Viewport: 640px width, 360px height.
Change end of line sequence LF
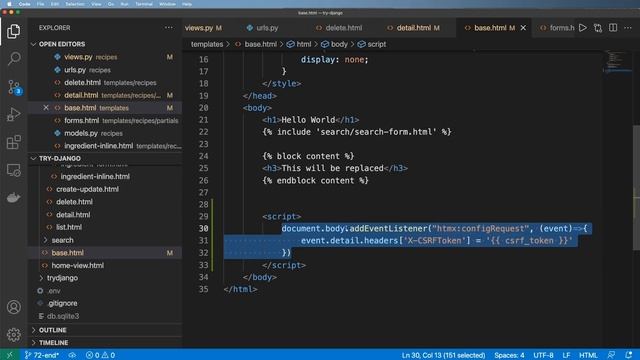(566, 355)
